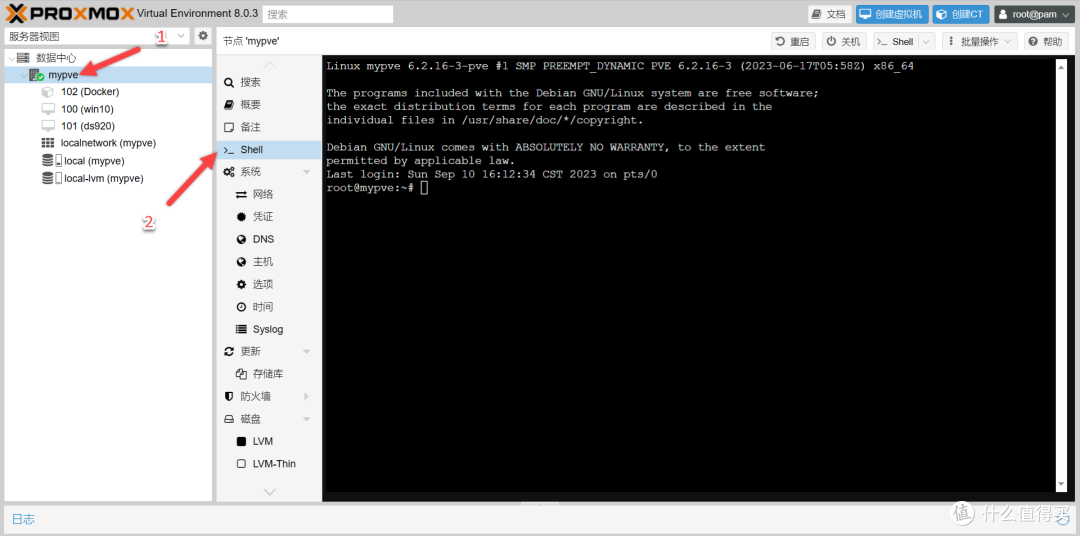This screenshot has height=536, width=1080.
Task: Open the 搜索 menu item
Action: [x=249, y=82]
